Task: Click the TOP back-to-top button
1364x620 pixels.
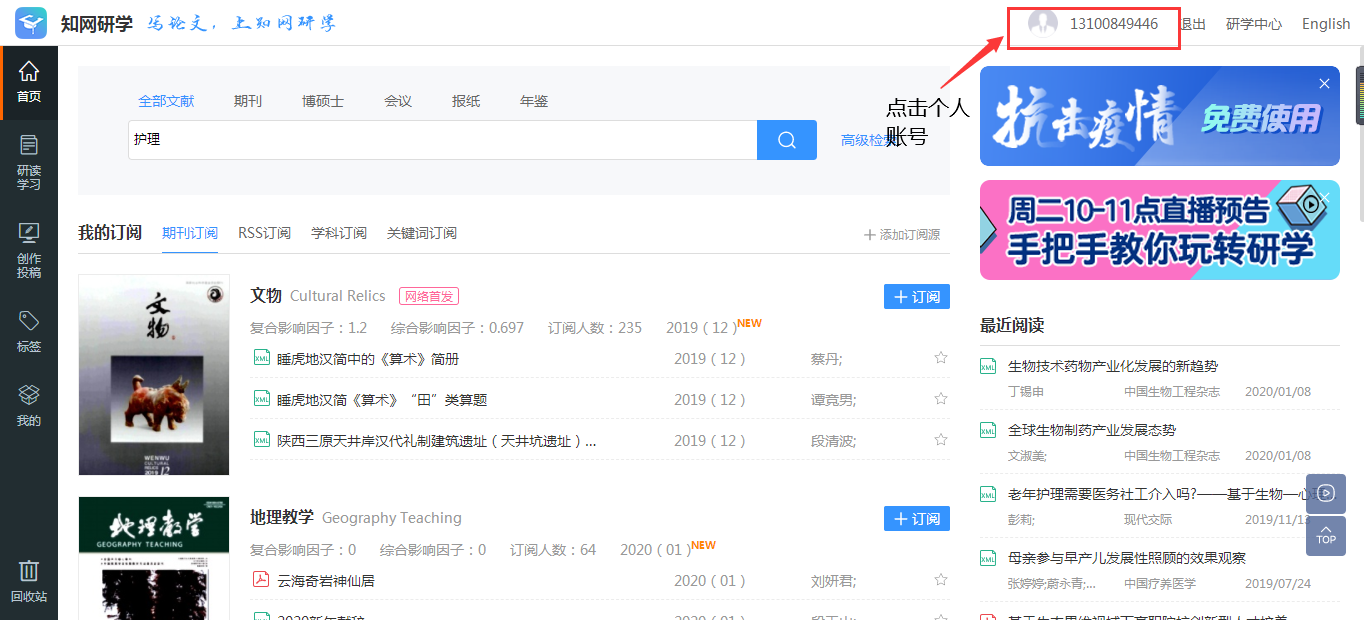Action: click(1325, 536)
